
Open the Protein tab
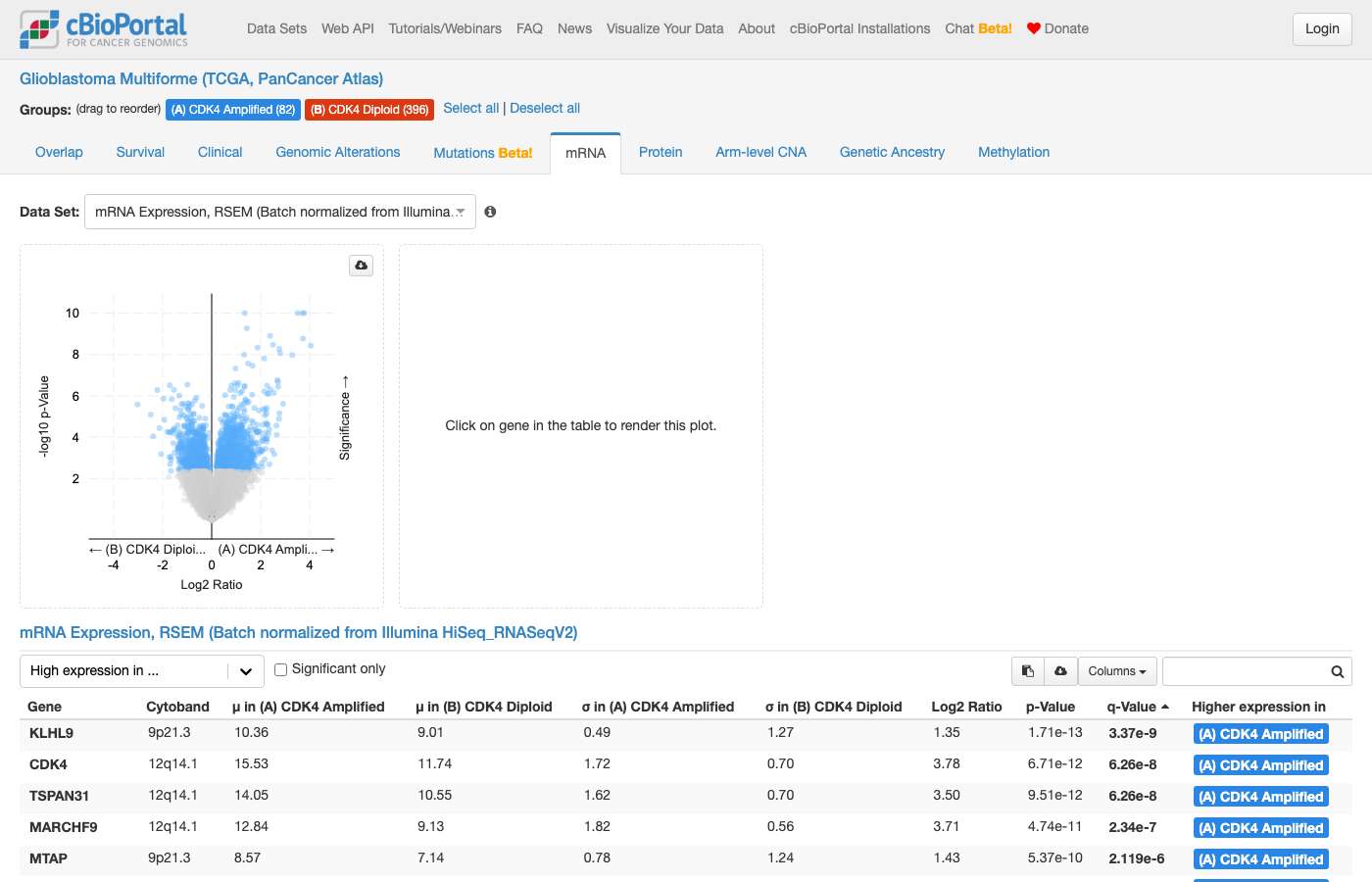coord(661,152)
